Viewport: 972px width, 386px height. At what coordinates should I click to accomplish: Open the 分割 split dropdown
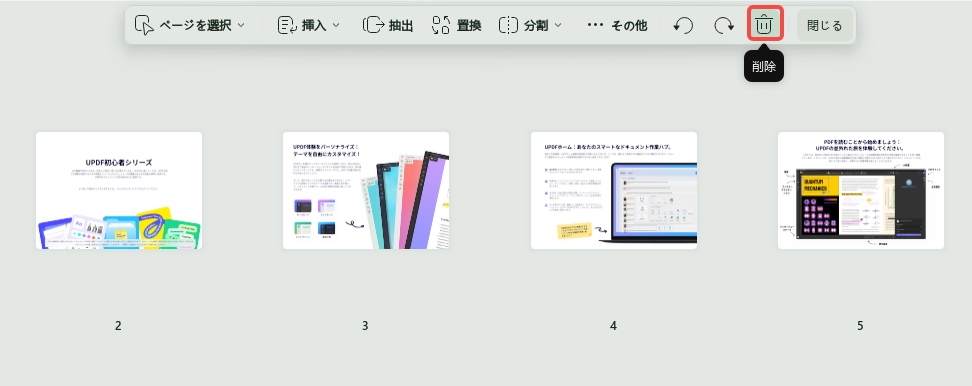tap(531, 25)
